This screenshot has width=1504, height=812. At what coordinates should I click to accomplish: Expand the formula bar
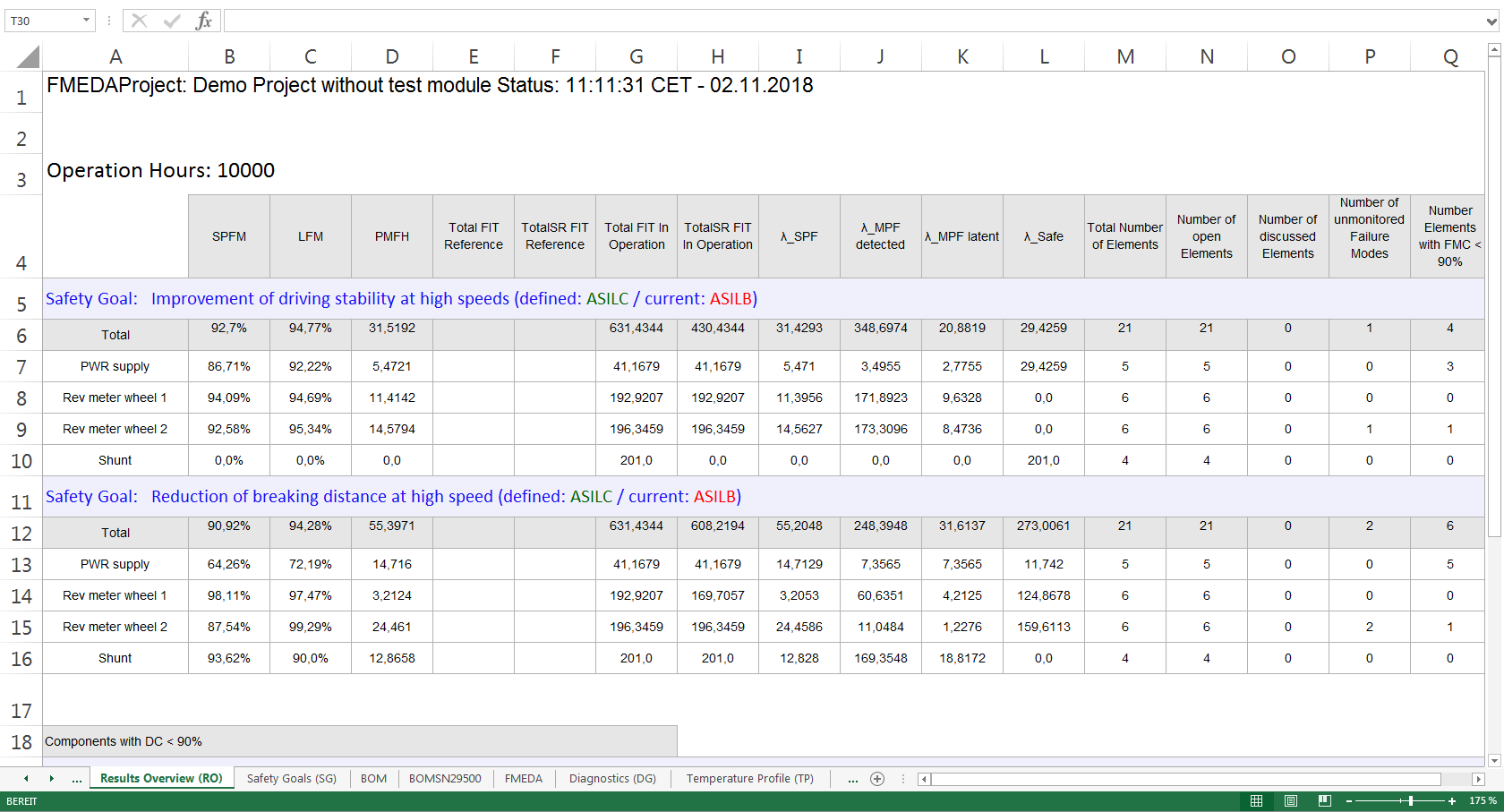point(1491,21)
